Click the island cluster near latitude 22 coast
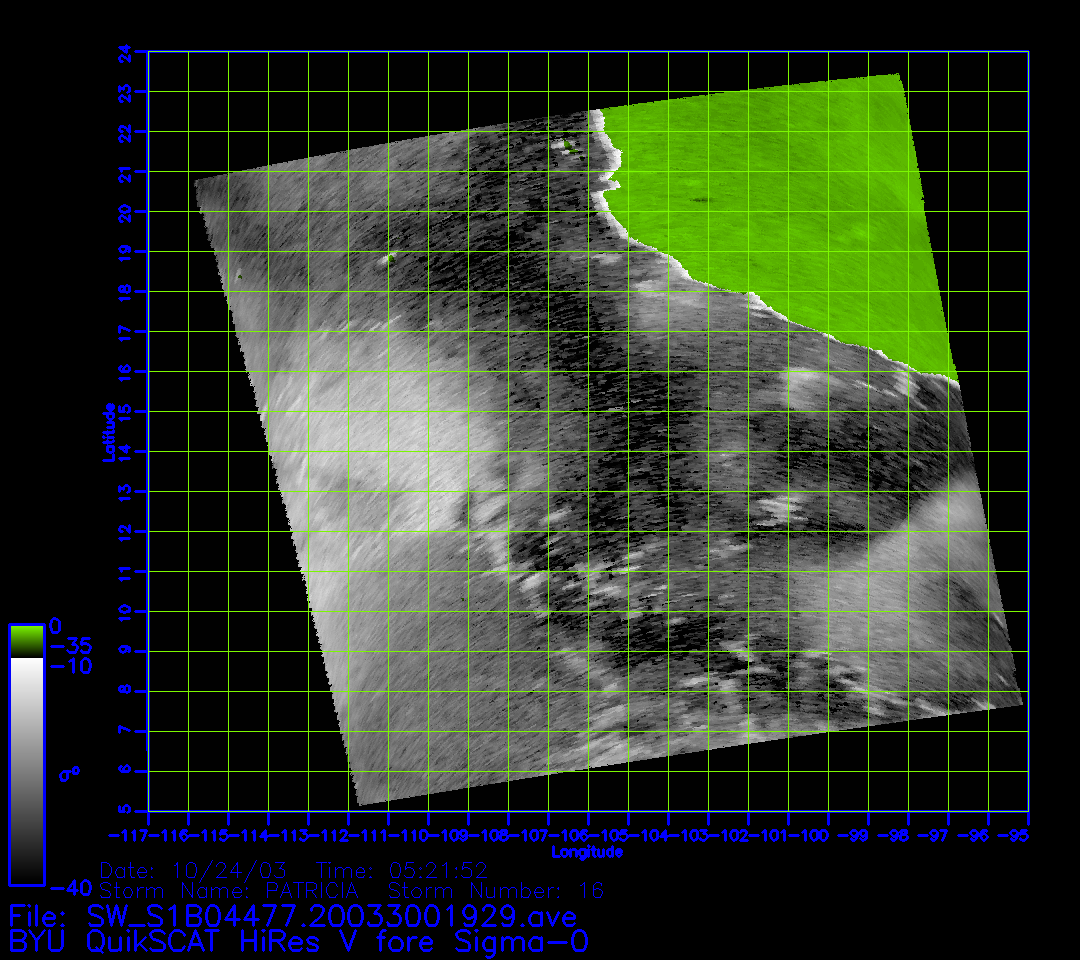1080x960 pixels. point(568,145)
